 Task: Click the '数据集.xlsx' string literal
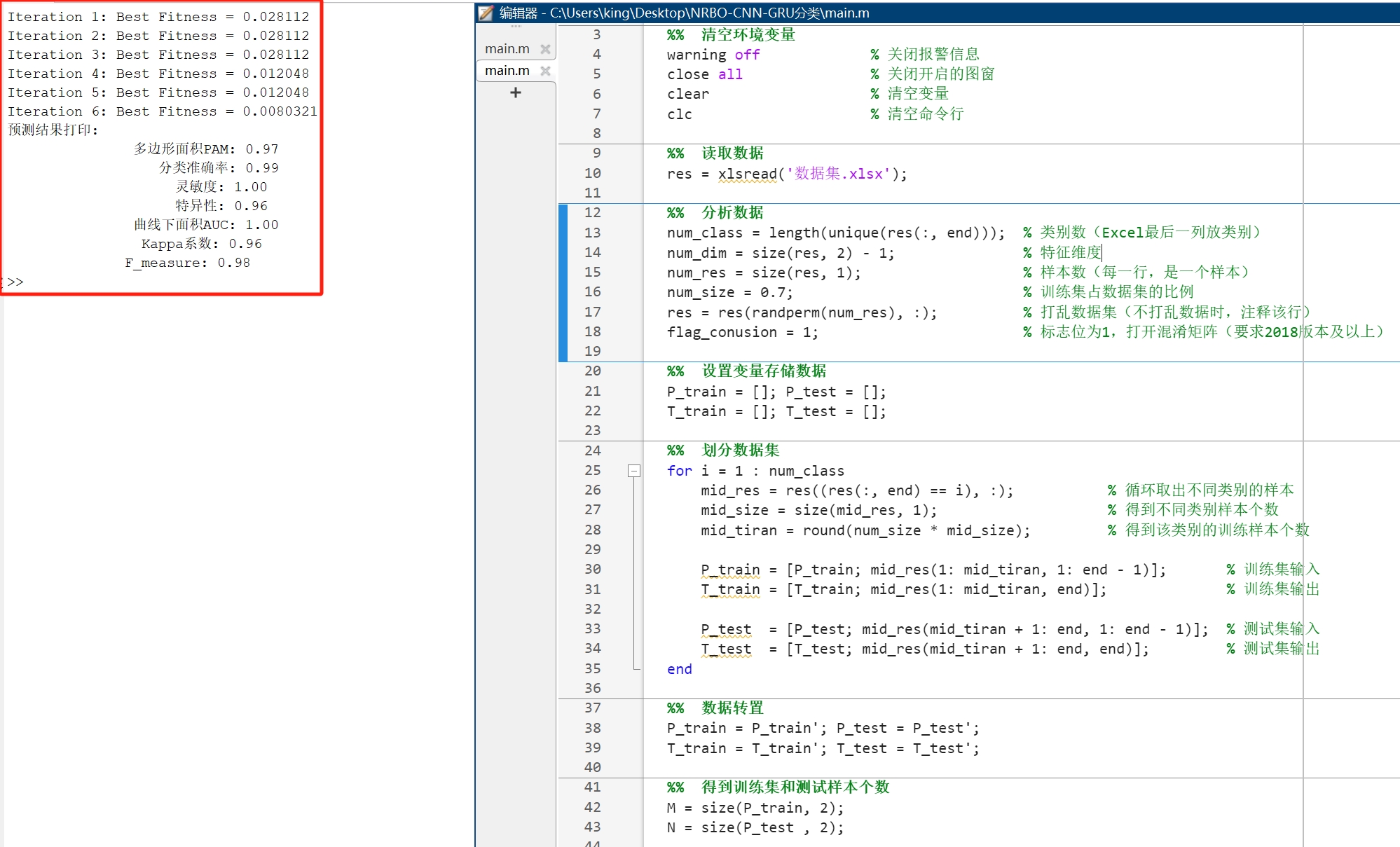click(838, 174)
